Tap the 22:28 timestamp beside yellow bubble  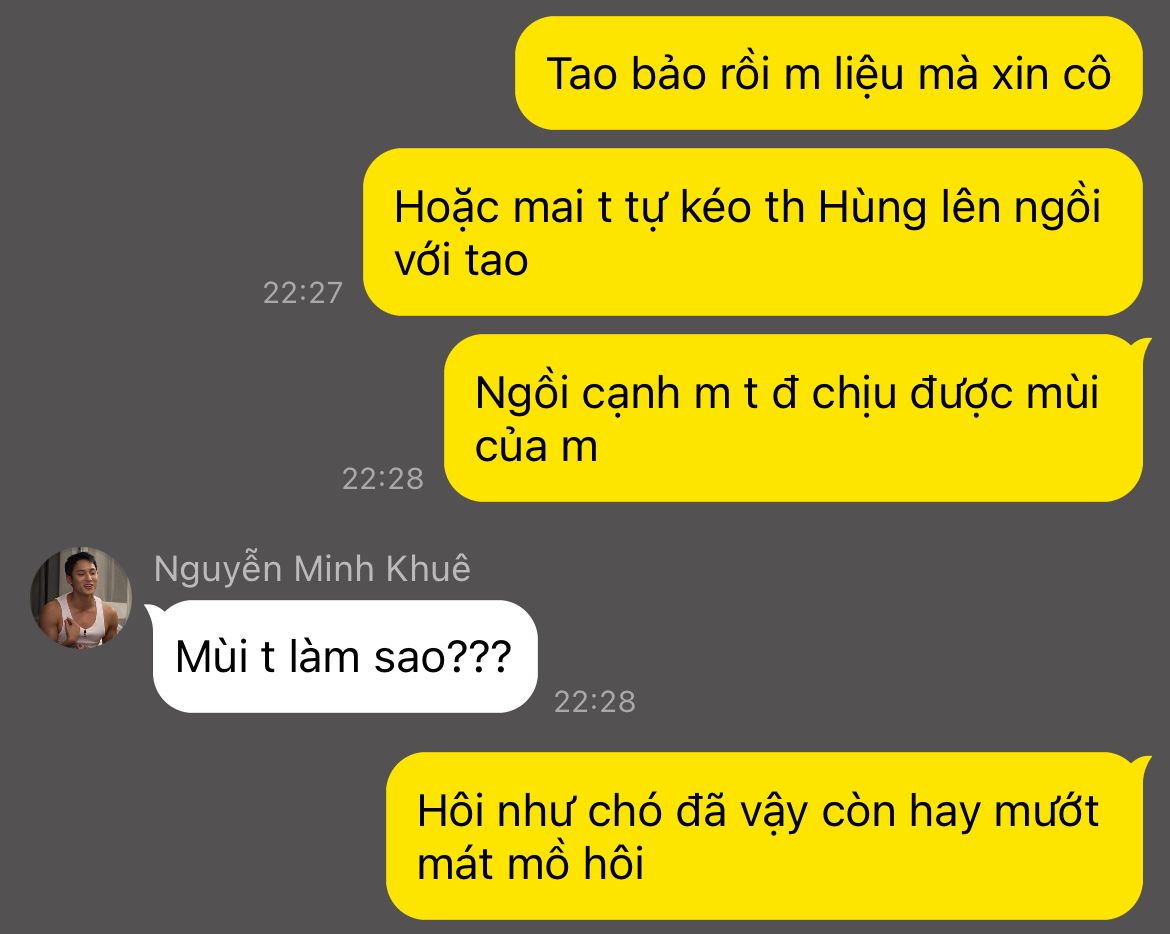382,478
